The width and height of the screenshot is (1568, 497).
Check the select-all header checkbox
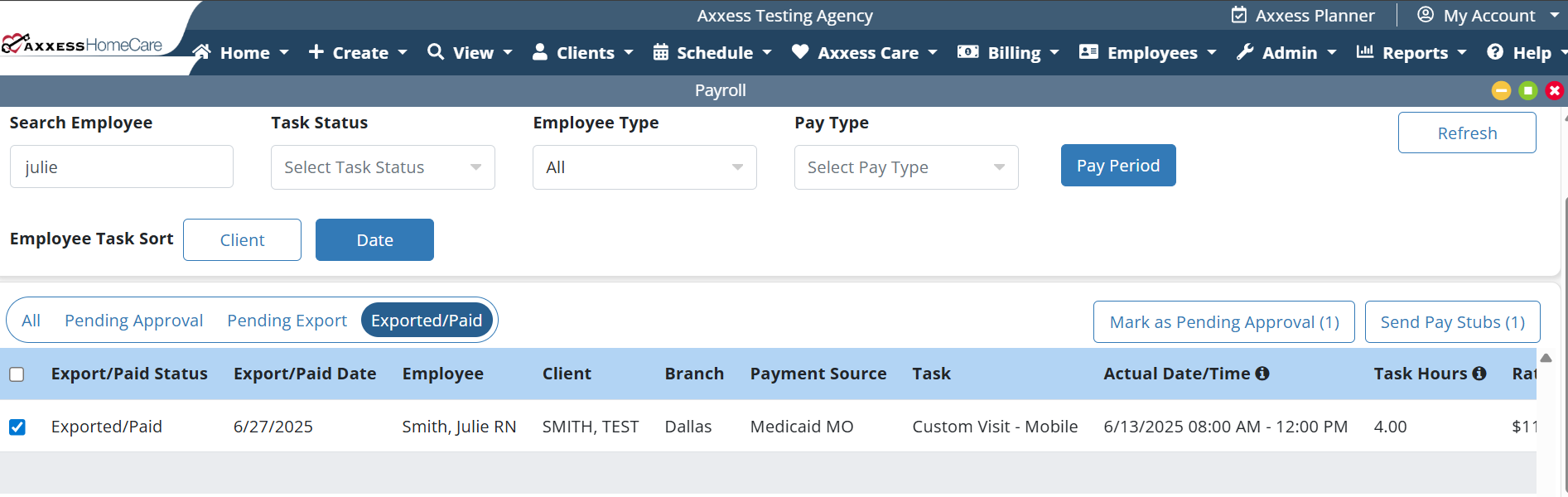[x=17, y=374]
